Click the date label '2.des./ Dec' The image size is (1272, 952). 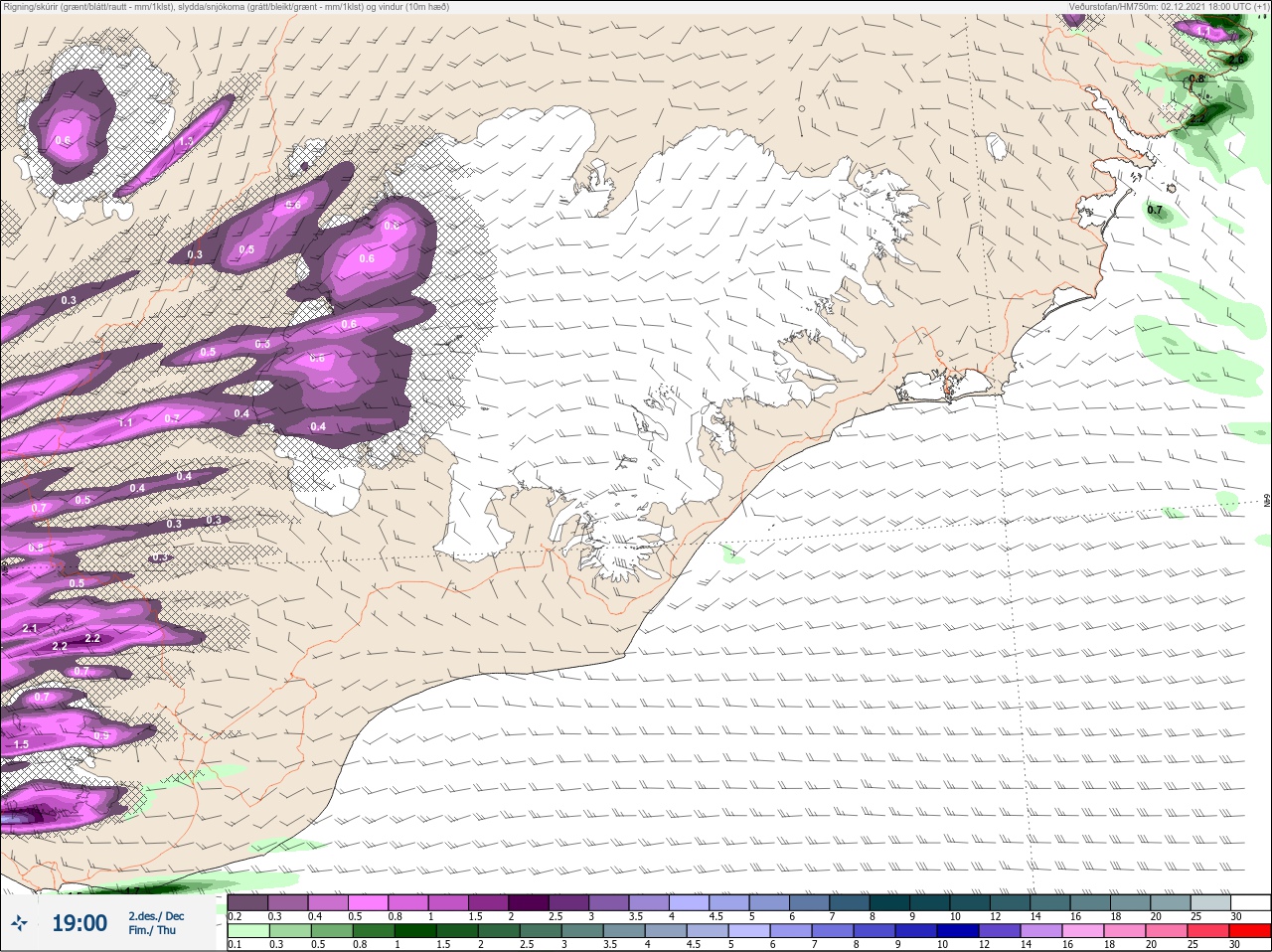tap(156, 915)
